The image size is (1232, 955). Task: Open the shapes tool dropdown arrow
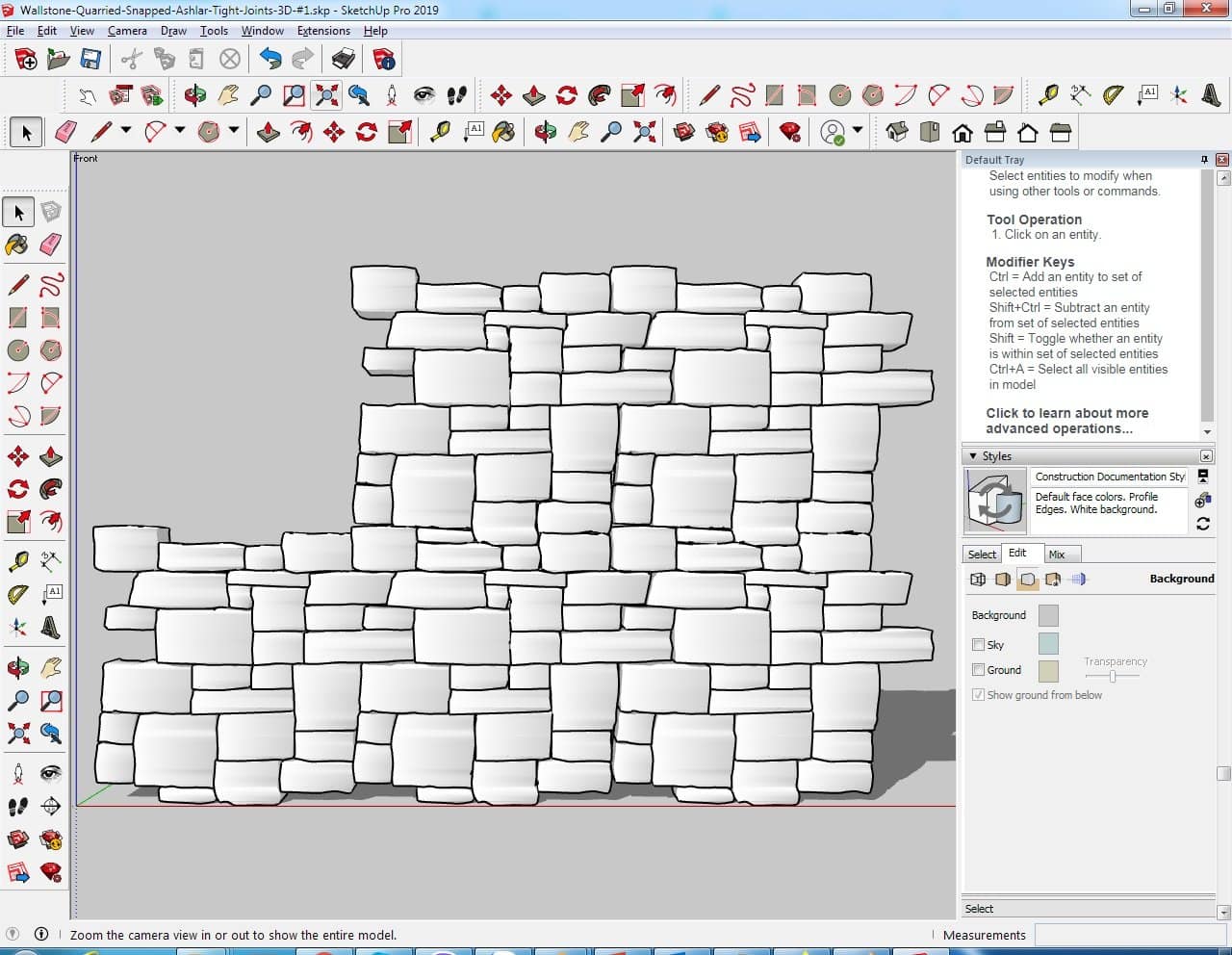233,131
